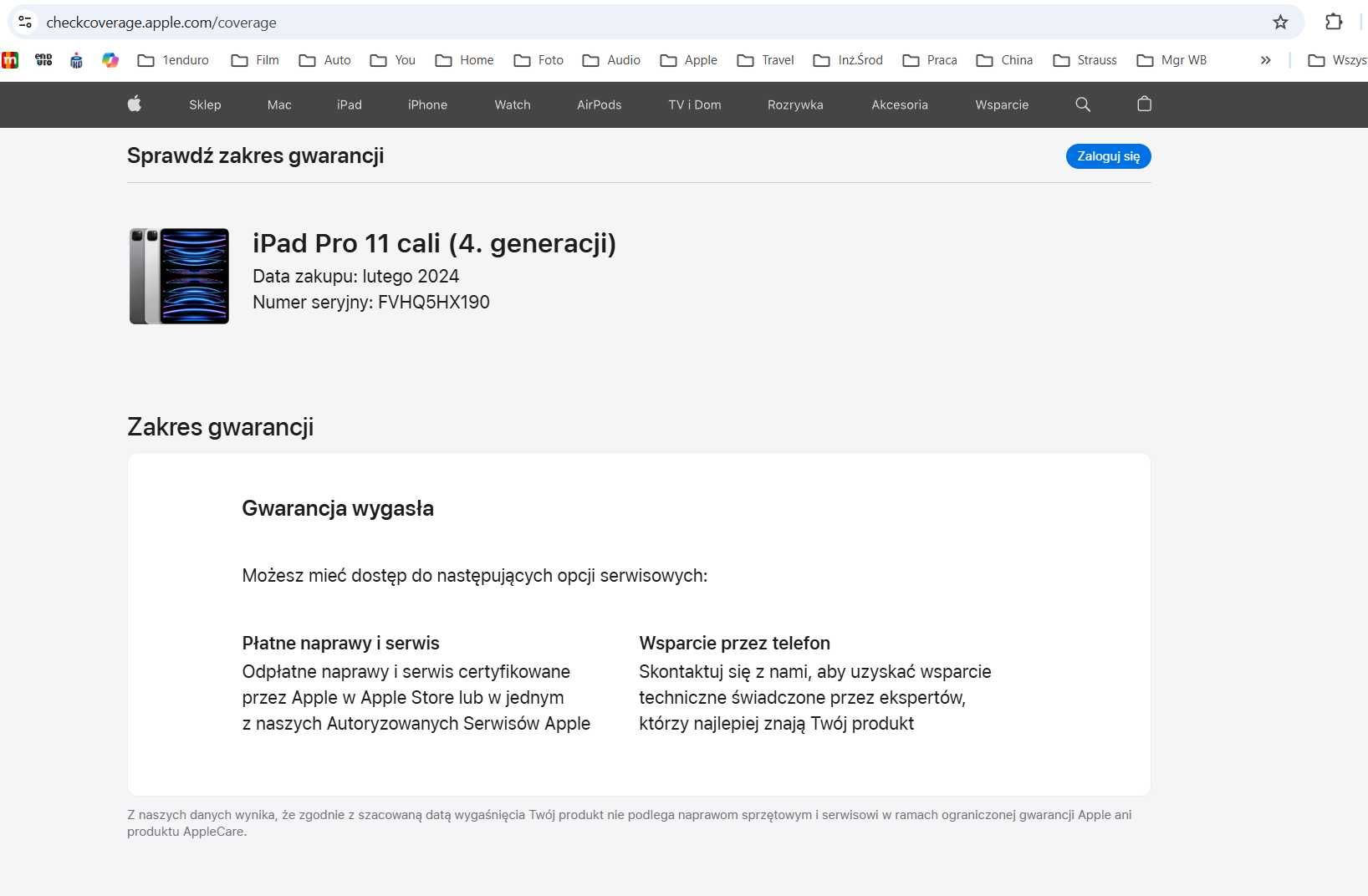Open the Home bookmarks folder
Image resolution: width=1368 pixels, height=896 pixels.
(x=464, y=60)
